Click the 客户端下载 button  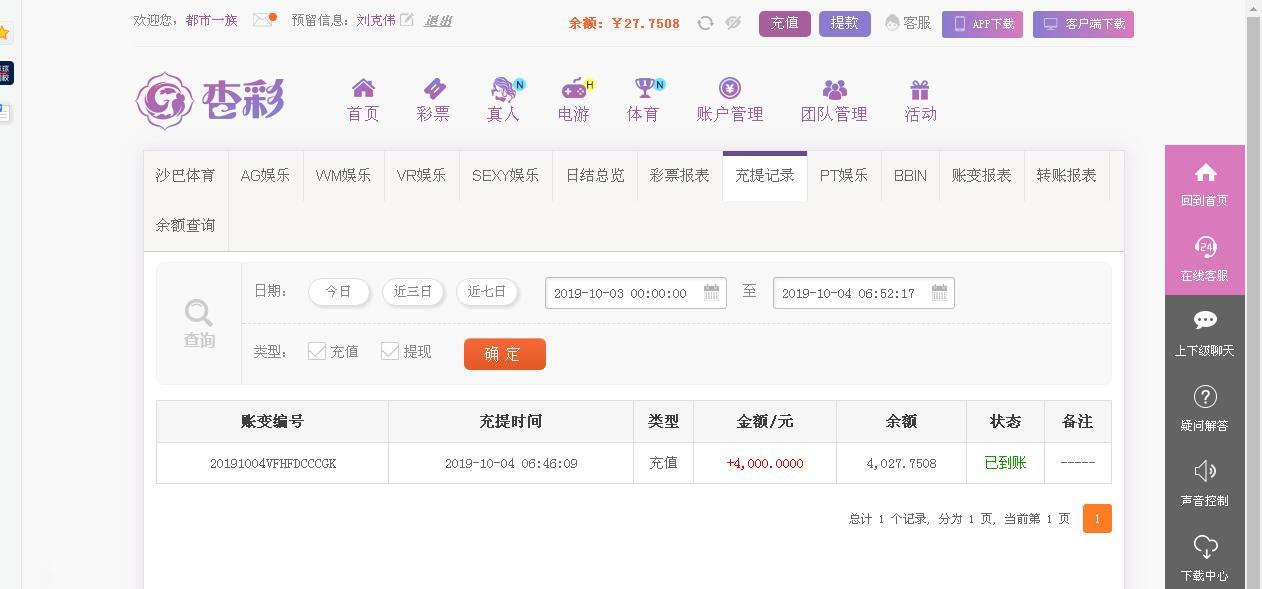(x=1083, y=24)
